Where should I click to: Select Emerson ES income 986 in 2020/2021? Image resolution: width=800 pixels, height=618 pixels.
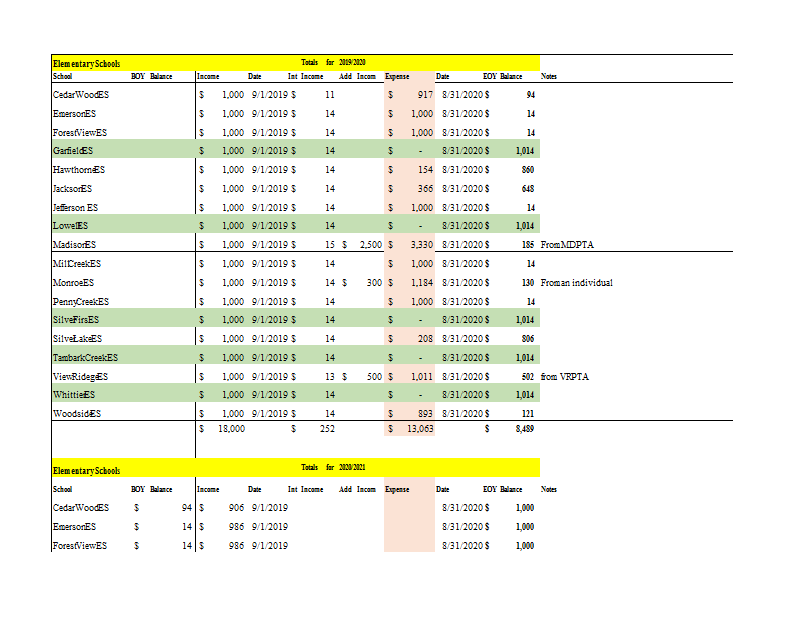(236, 527)
